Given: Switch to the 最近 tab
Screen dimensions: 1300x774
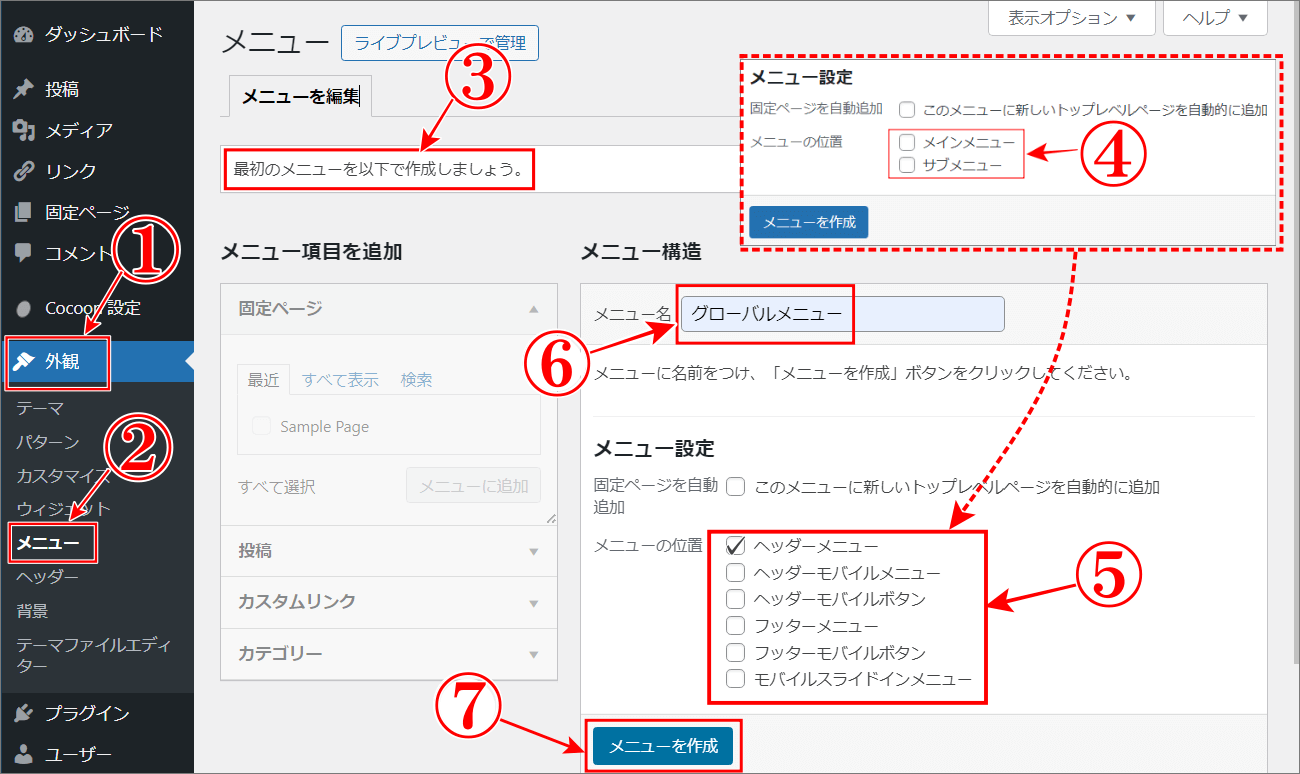Looking at the screenshot, I should pyautogui.click(x=264, y=380).
